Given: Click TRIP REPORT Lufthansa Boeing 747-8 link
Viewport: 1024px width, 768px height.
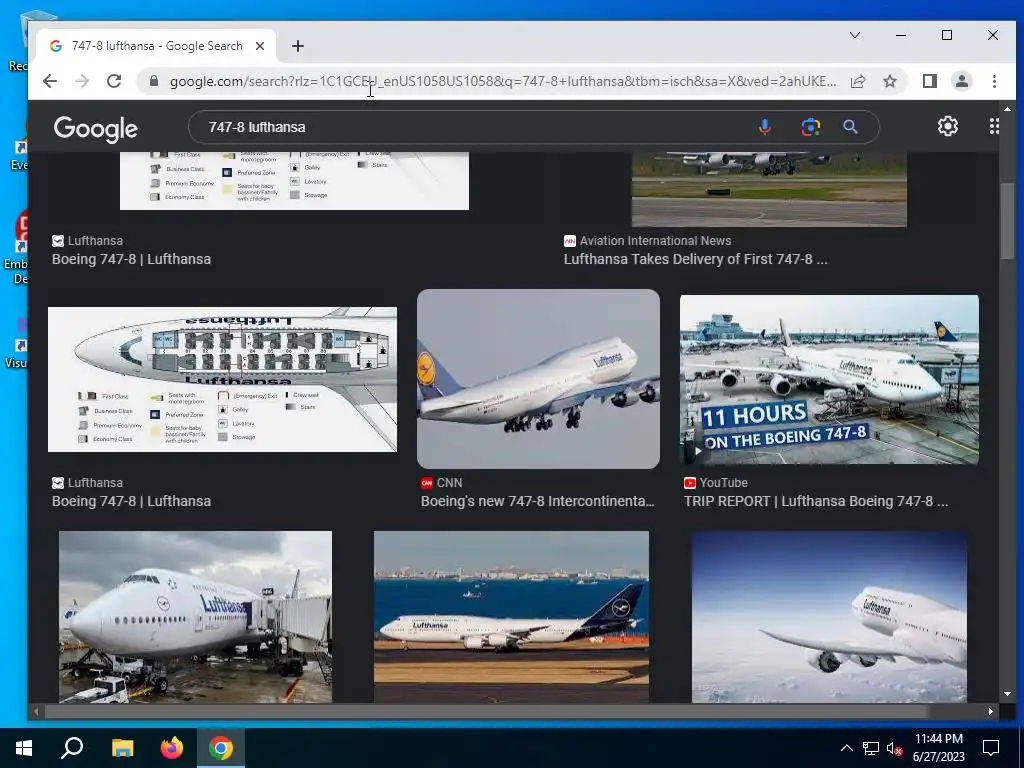Looking at the screenshot, I should click(x=816, y=502).
